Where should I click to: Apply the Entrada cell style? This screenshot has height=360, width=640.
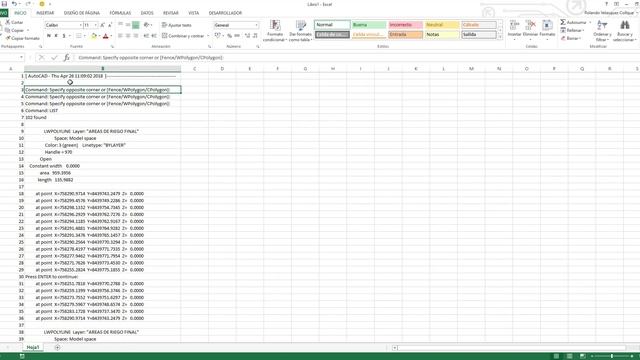406,35
